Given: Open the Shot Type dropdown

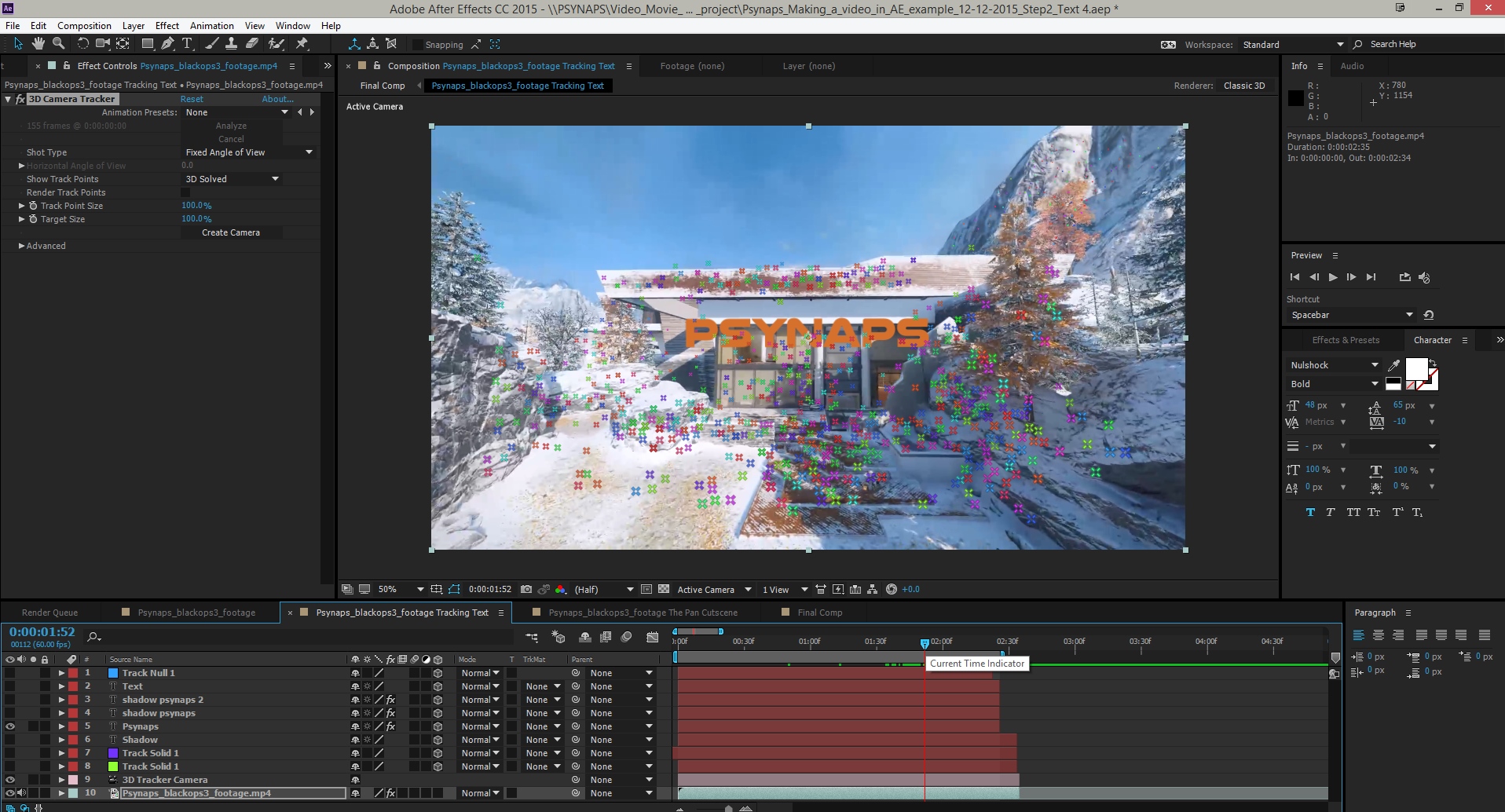Looking at the screenshot, I should tap(248, 152).
